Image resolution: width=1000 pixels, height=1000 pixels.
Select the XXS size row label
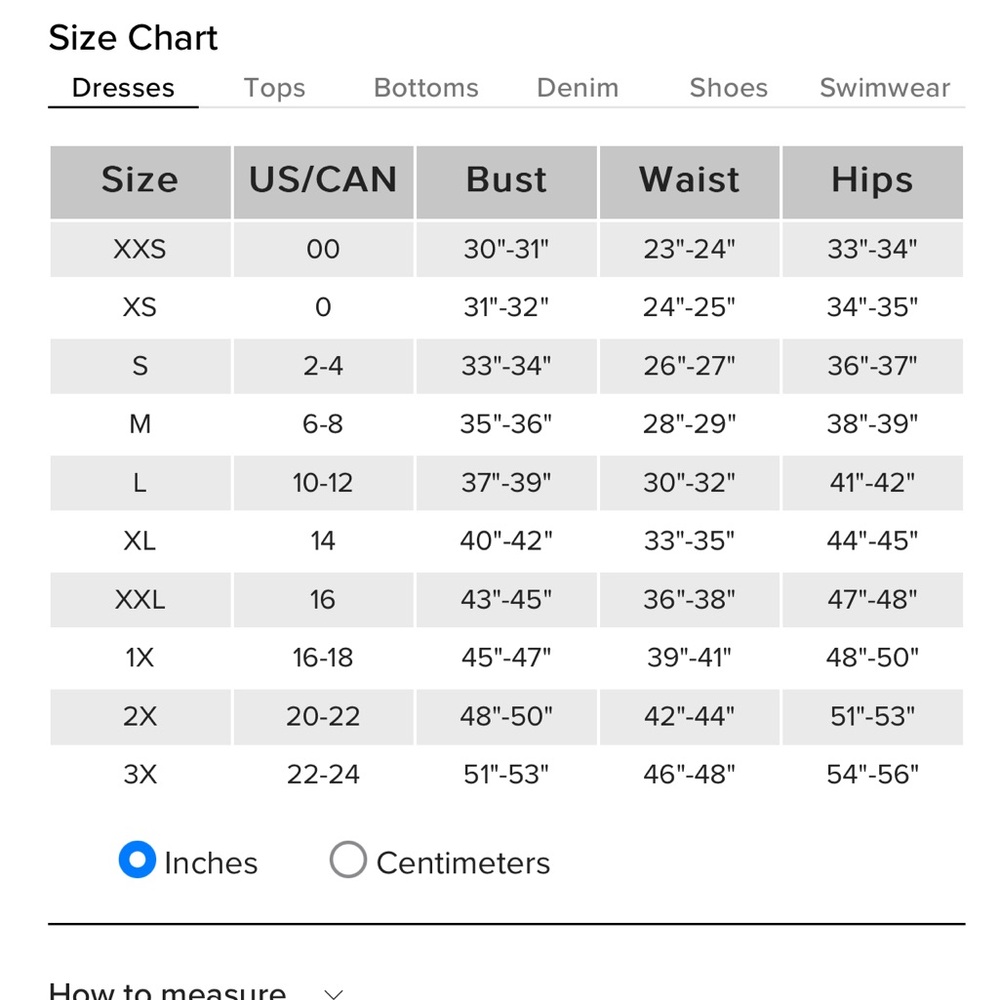[x=140, y=249]
